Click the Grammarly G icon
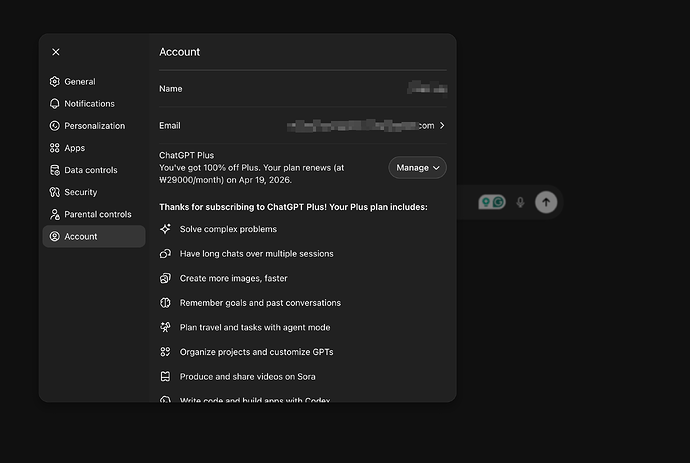The height and width of the screenshot is (463, 690). tap(497, 202)
